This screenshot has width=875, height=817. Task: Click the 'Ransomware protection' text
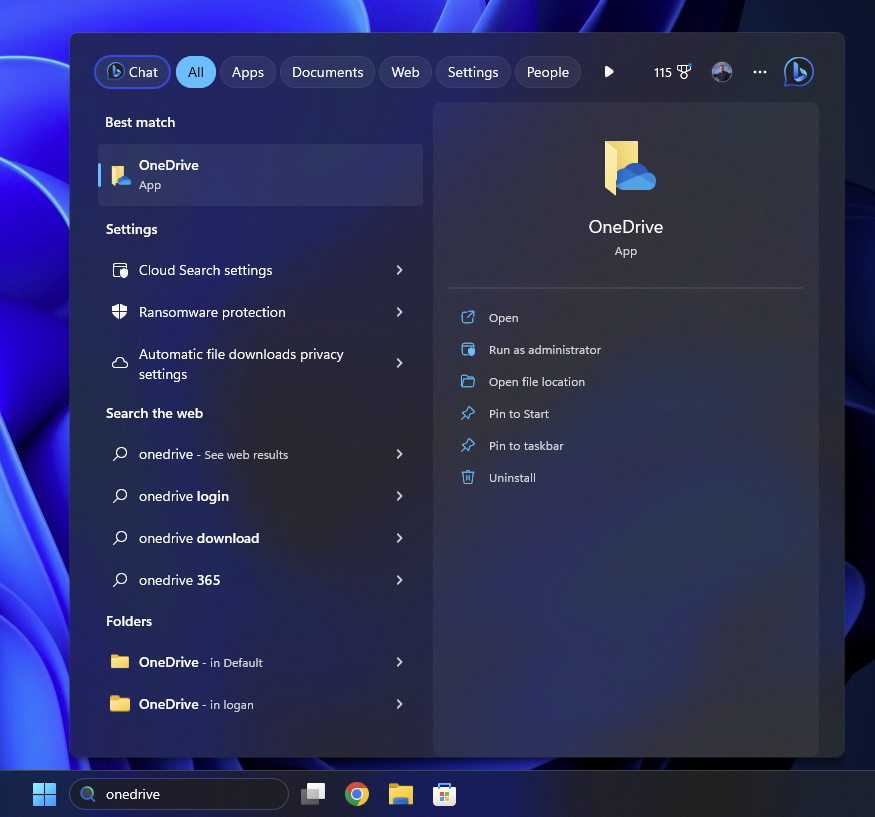[212, 312]
